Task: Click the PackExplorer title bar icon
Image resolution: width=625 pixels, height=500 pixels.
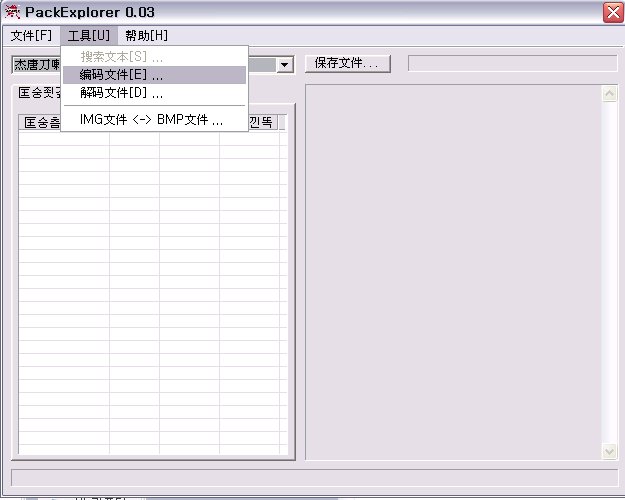Action: pos(12,12)
